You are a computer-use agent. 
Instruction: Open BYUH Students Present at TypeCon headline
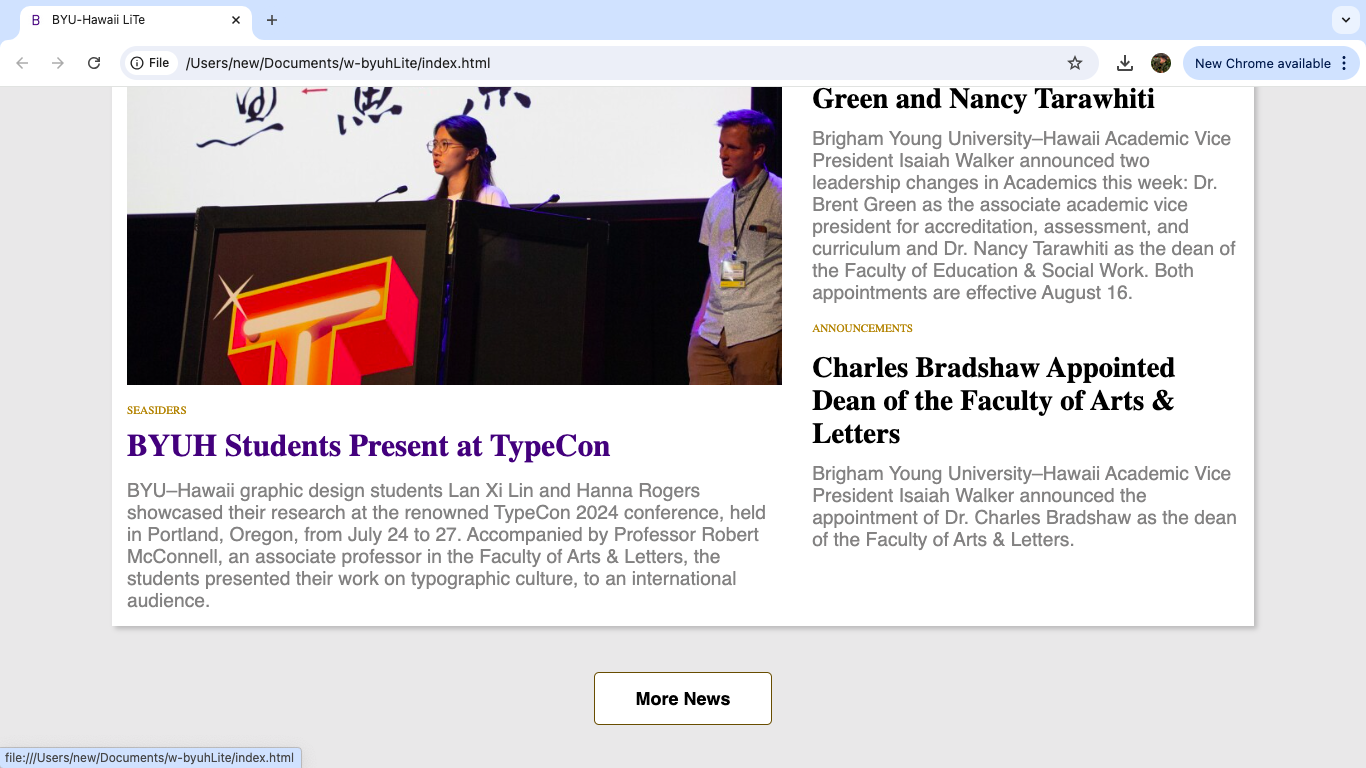click(x=368, y=446)
